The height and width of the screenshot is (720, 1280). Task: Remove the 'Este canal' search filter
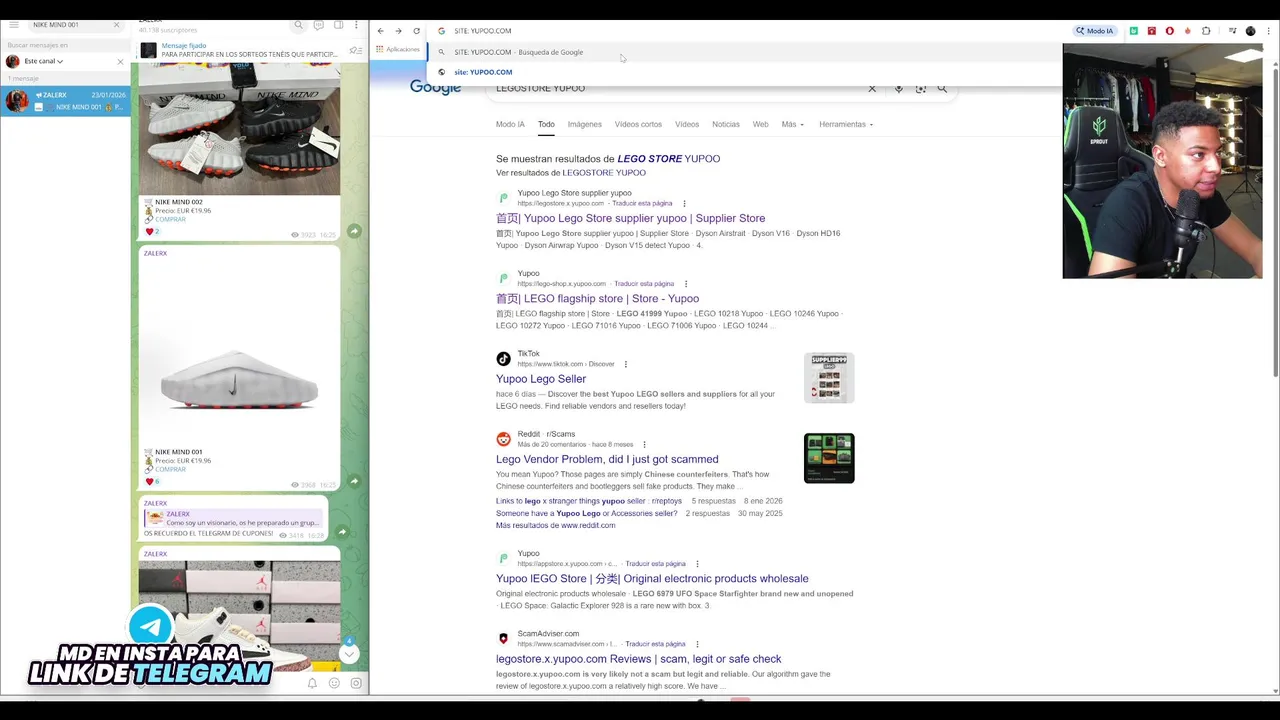120,61
